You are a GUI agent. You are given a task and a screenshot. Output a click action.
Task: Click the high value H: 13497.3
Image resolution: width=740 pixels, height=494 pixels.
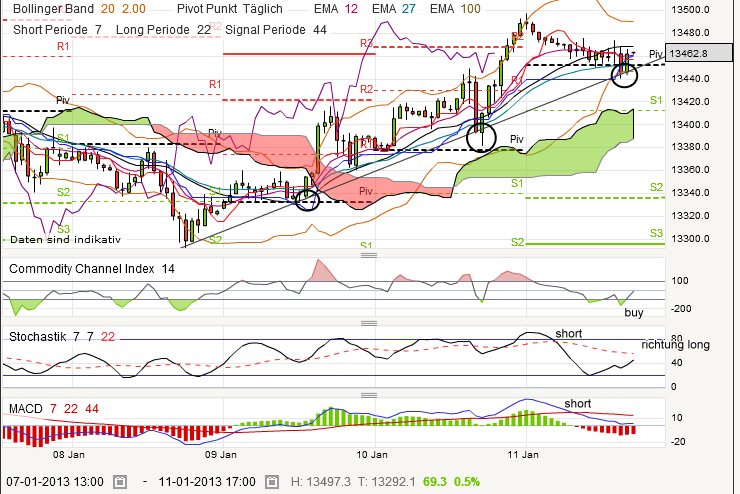click(x=320, y=482)
